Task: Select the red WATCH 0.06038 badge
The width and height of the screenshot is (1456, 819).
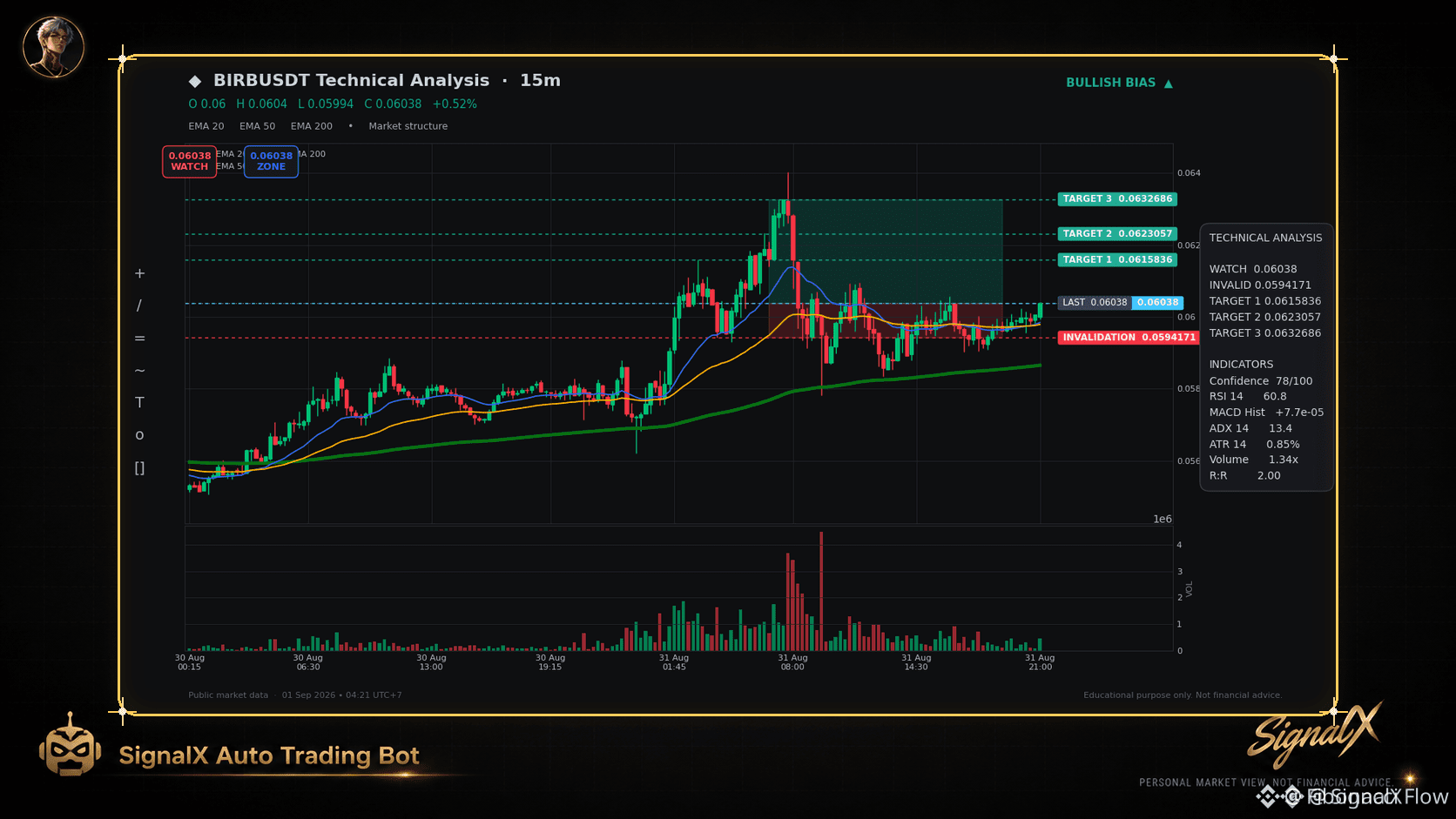Action: point(189,161)
